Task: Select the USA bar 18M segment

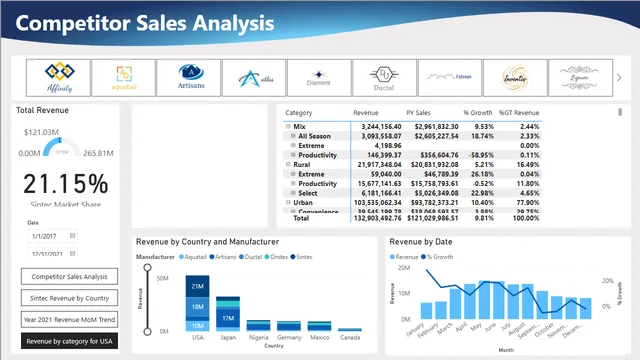Action: click(198, 307)
